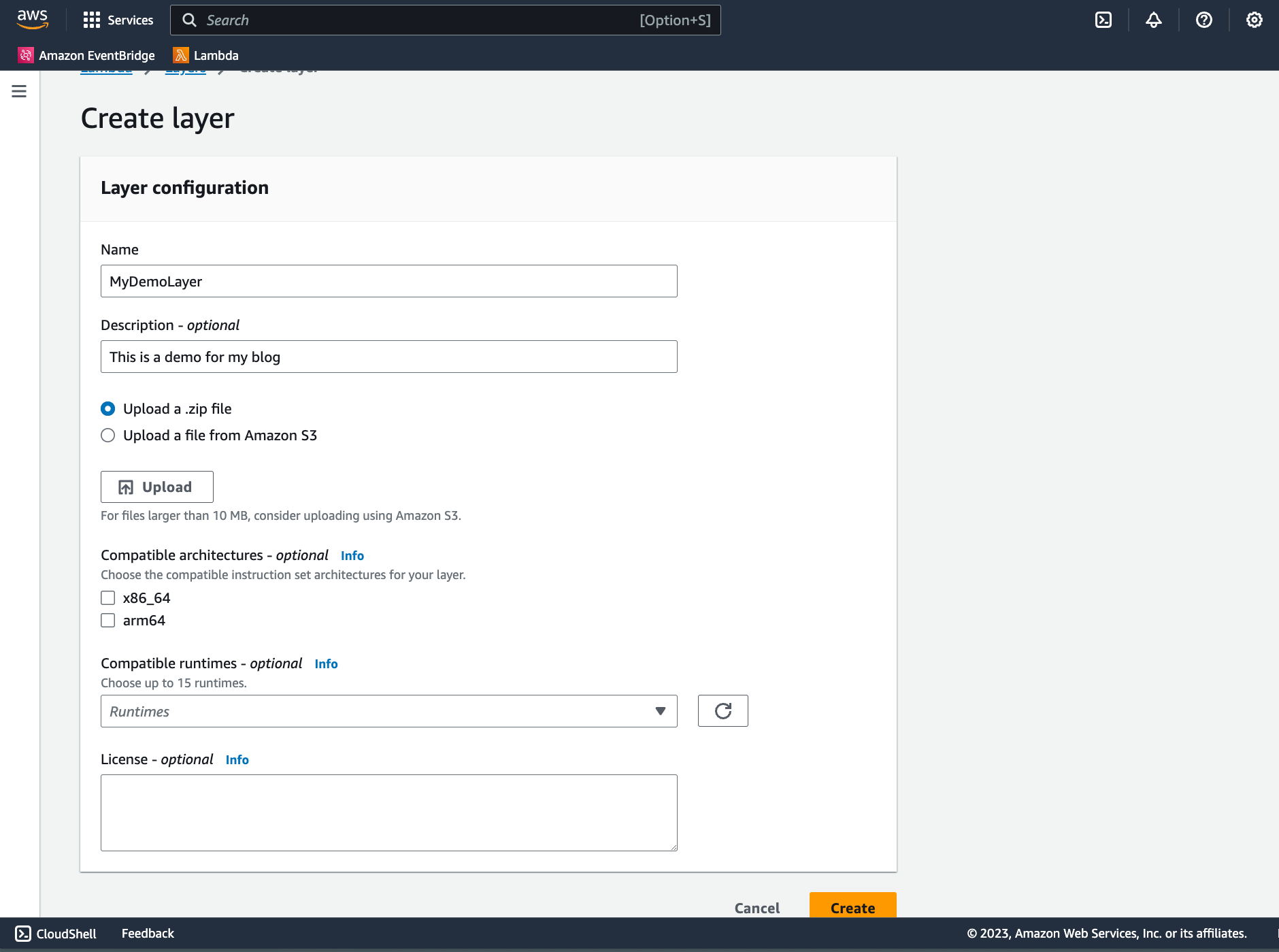Click the Name field with MyDemoLayer
The image size is (1279, 952).
(389, 281)
